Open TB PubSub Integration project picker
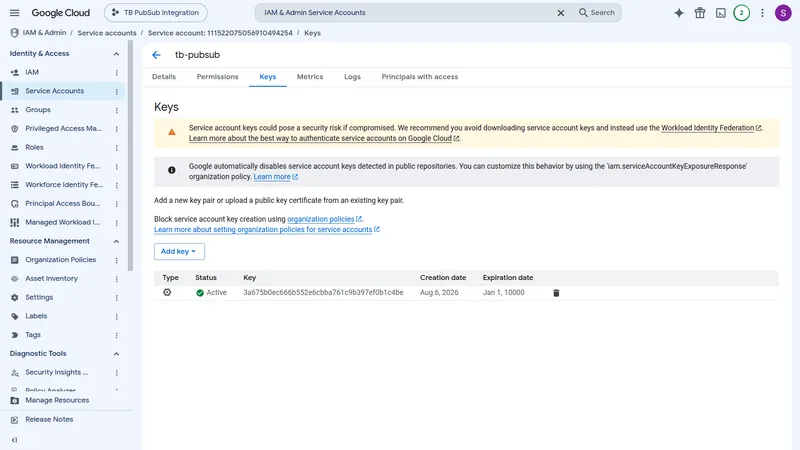 (156, 13)
